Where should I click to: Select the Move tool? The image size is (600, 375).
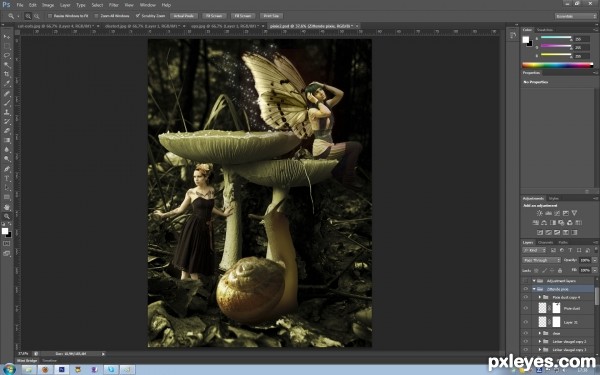(x=7, y=37)
